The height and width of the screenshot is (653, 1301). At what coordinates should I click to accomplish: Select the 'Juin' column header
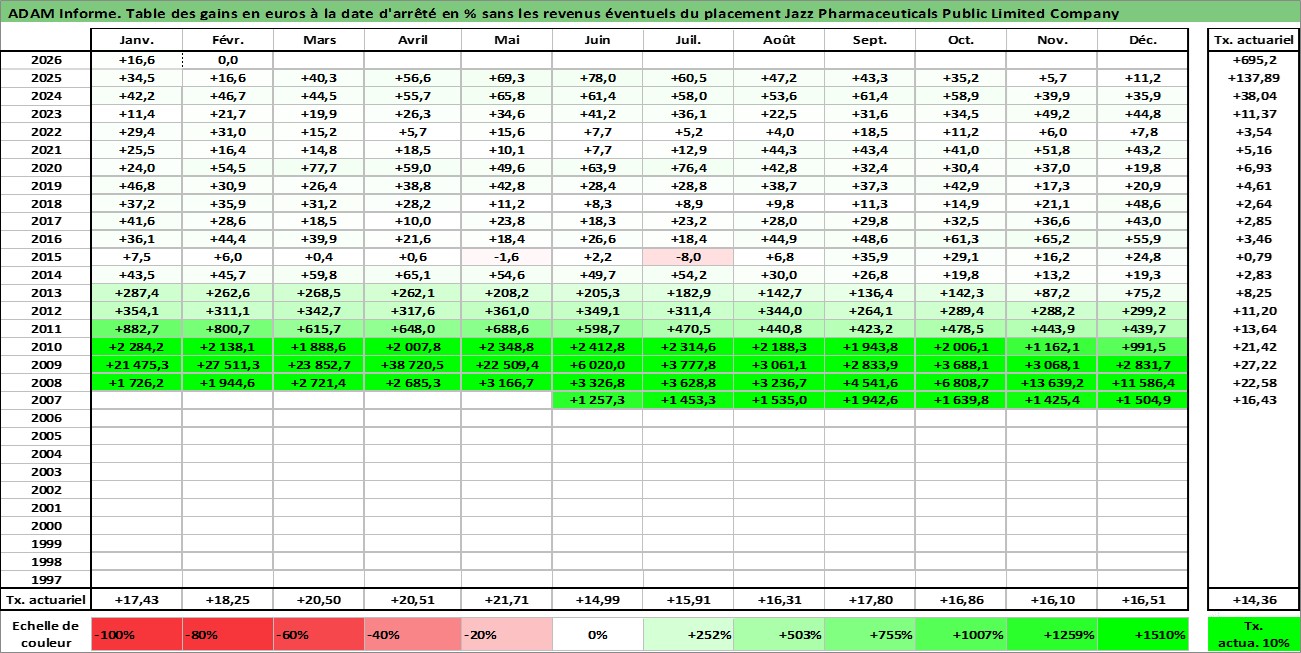(597, 40)
